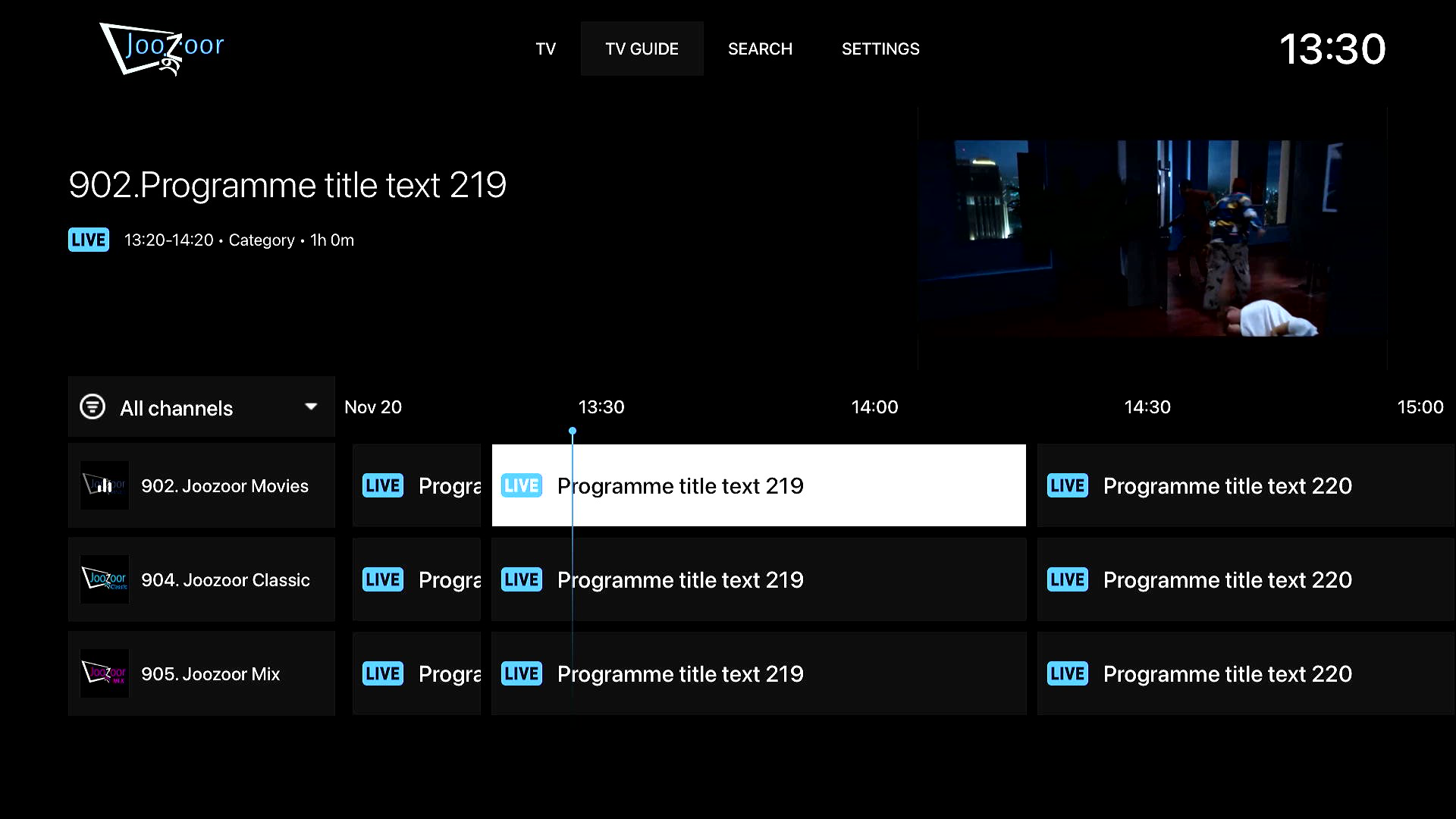The image size is (1456, 819).
Task: Select the 902. Joozoor Movies channel
Action: 202,485
